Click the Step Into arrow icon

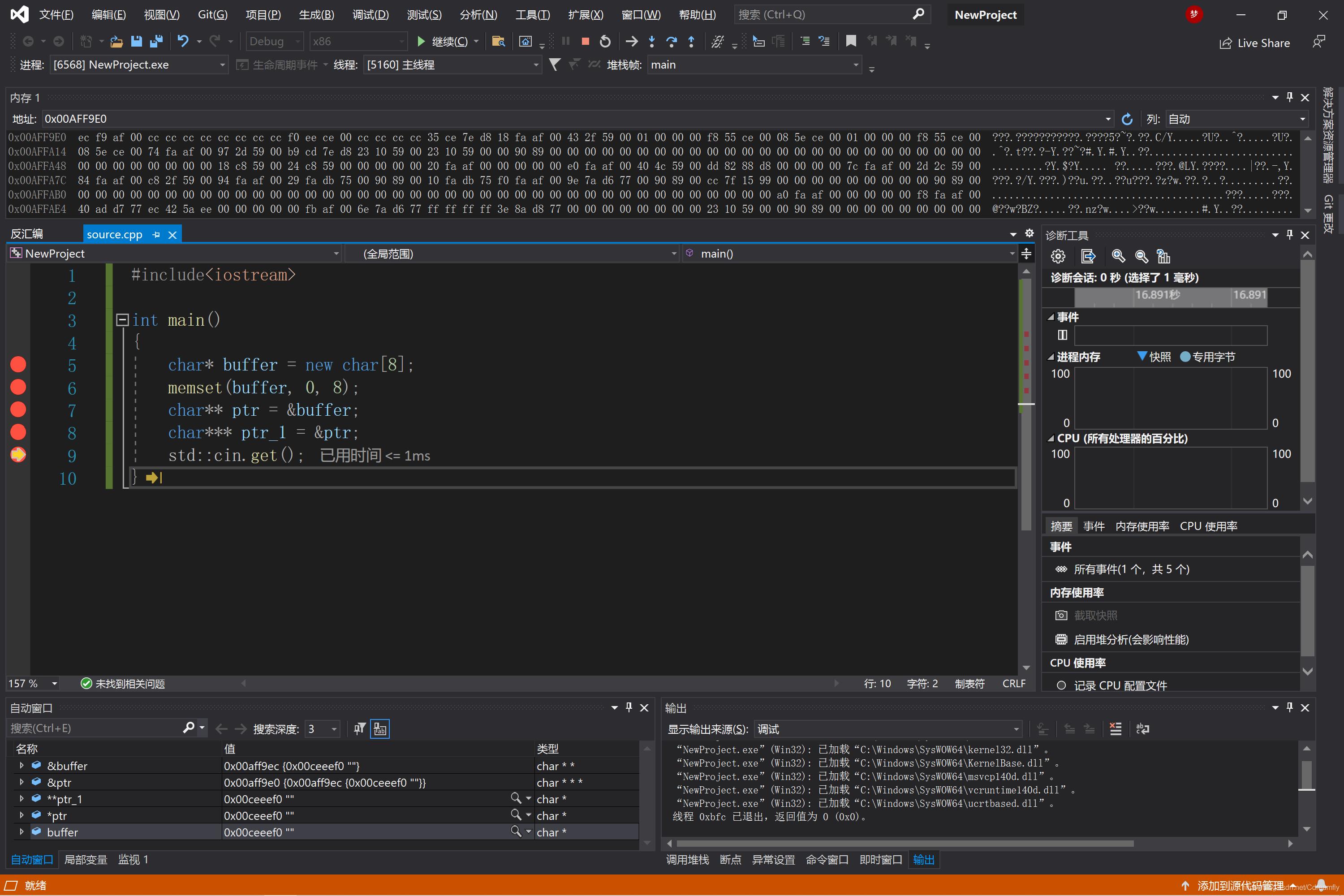[x=651, y=41]
